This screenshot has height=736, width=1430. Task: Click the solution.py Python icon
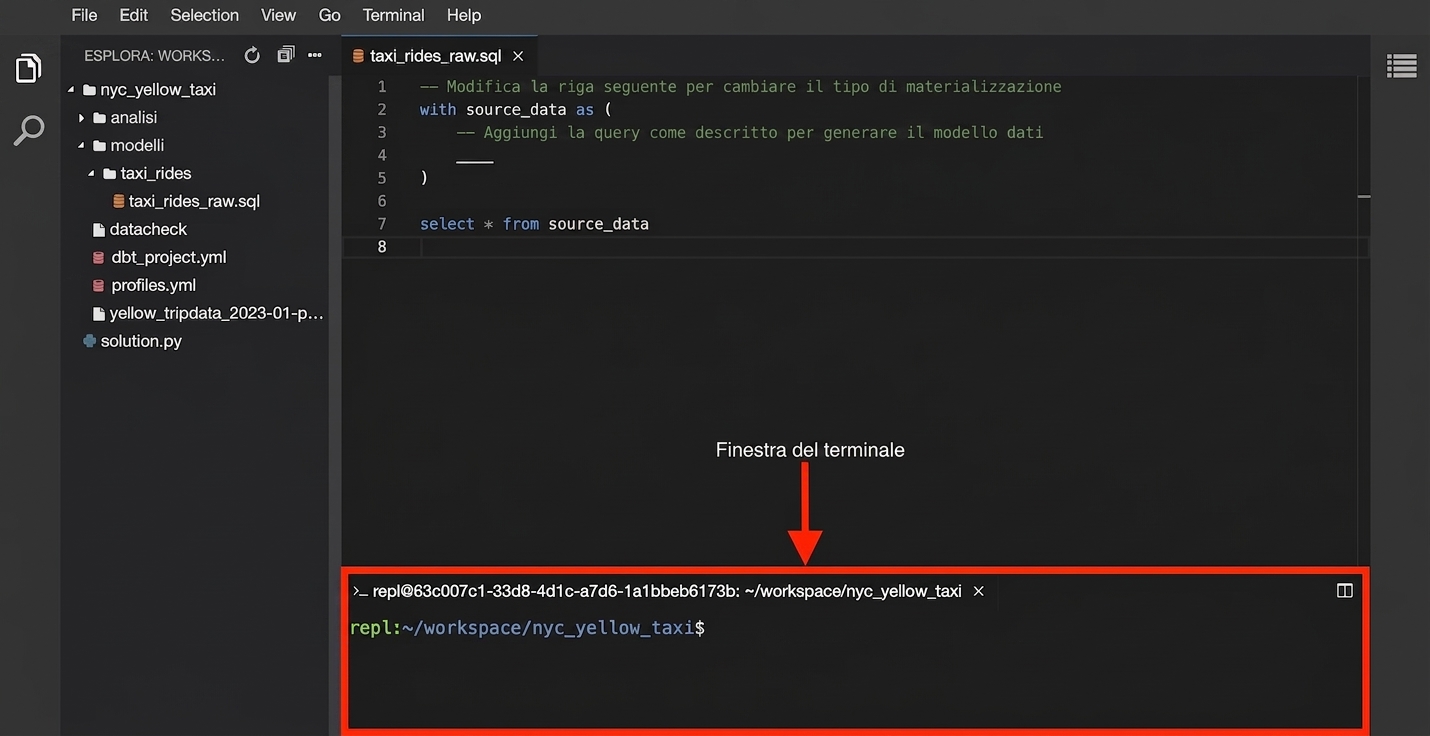(x=89, y=341)
